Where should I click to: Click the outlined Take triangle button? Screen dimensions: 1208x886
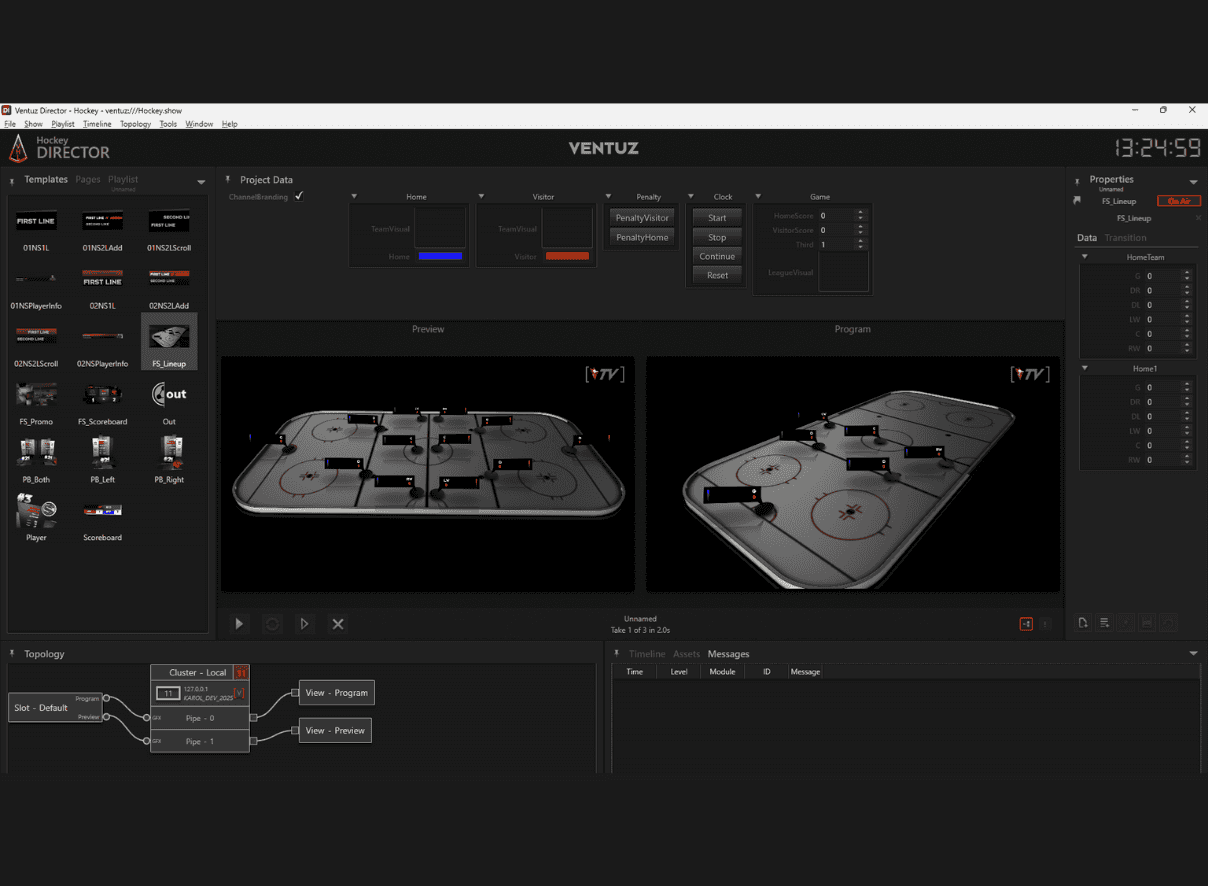click(305, 624)
